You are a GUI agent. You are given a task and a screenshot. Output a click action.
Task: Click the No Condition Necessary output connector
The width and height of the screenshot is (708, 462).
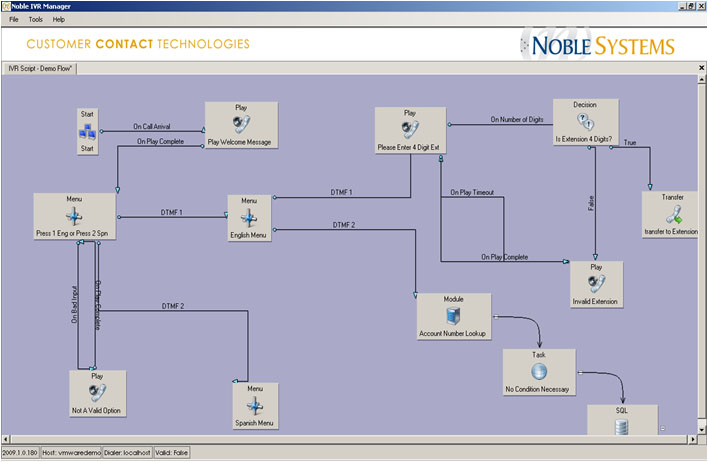(x=580, y=373)
